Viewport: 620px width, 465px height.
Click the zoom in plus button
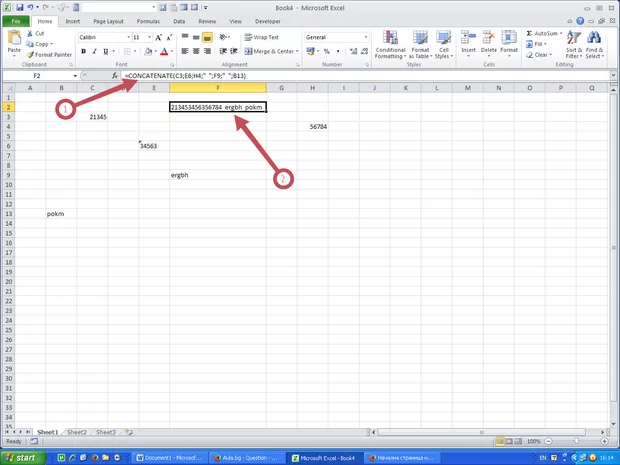tap(605, 441)
